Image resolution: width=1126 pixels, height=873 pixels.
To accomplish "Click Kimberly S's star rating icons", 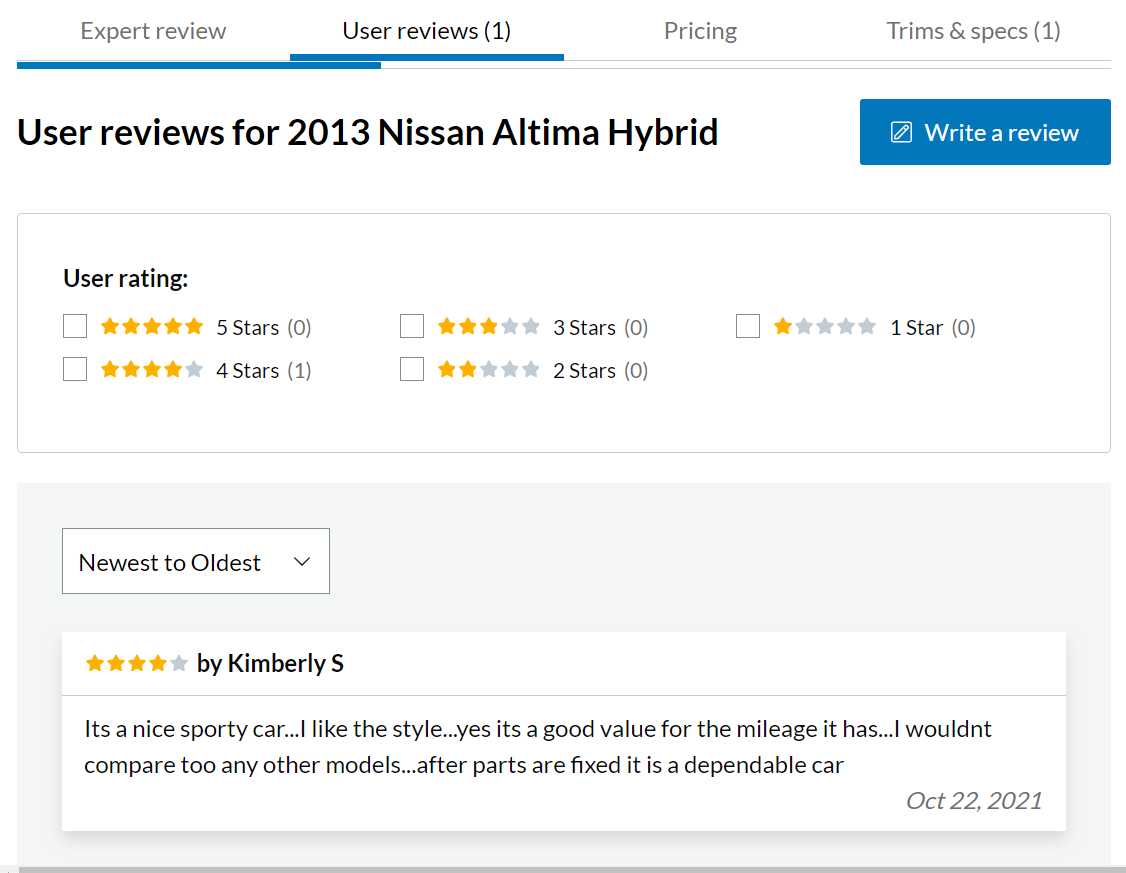I will pyautogui.click(x=137, y=663).
